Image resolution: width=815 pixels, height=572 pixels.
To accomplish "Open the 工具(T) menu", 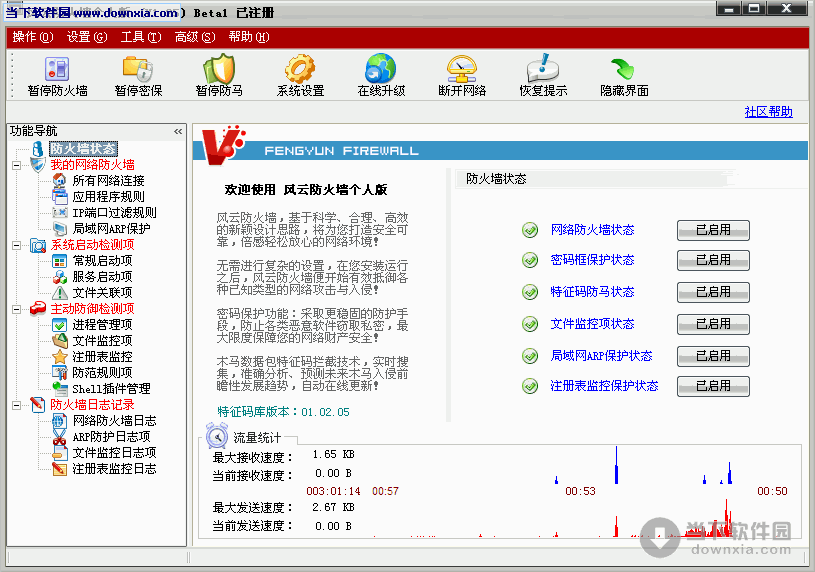I will point(141,37).
